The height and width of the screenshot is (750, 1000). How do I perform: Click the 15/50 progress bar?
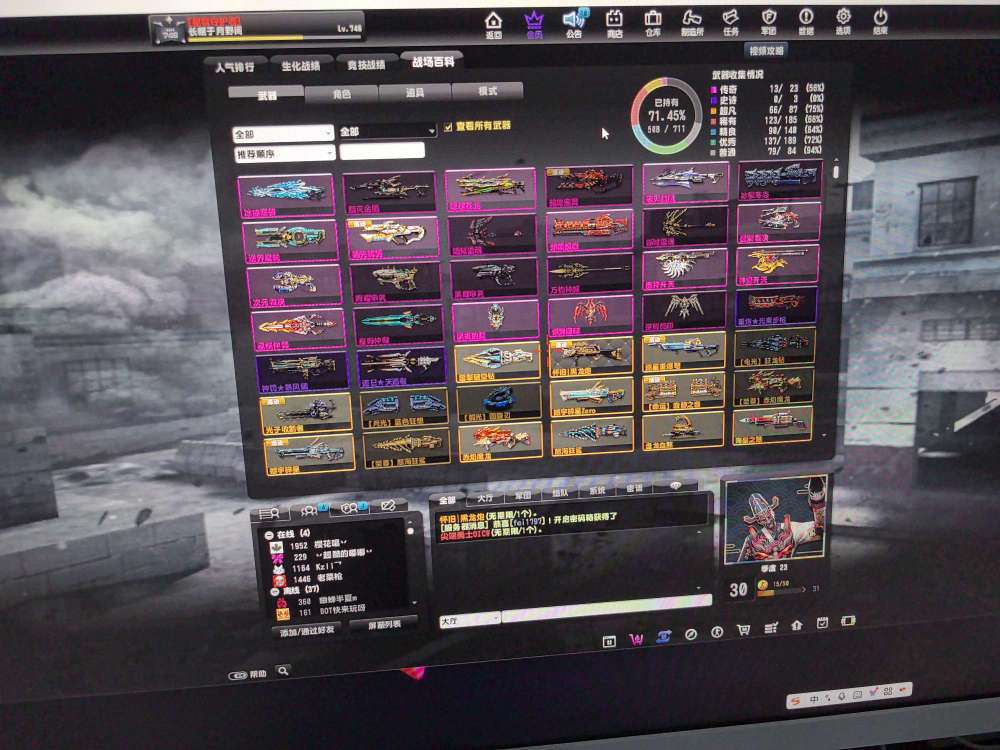pos(781,591)
